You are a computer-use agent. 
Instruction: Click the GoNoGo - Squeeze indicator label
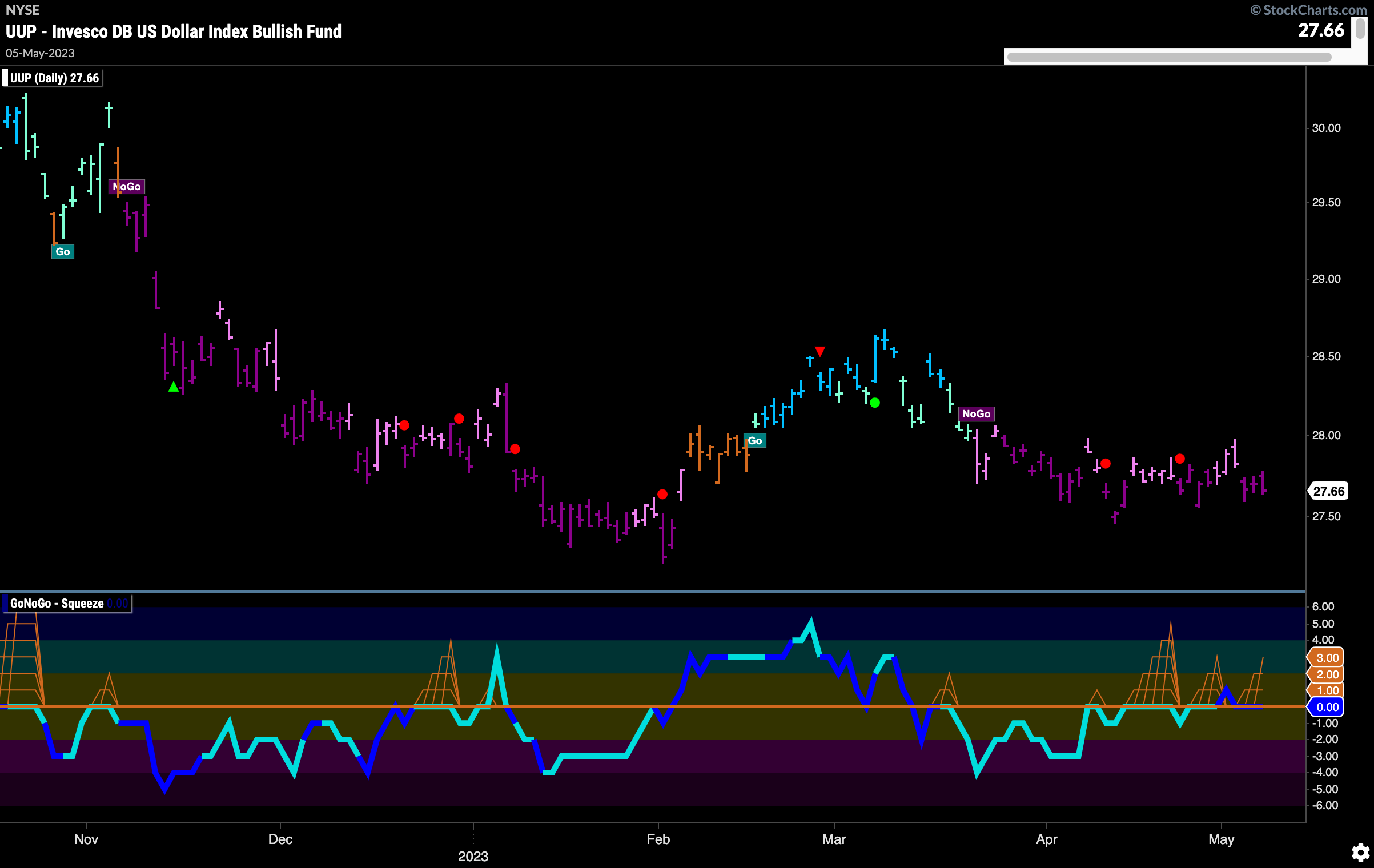pyautogui.click(x=67, y=604)
